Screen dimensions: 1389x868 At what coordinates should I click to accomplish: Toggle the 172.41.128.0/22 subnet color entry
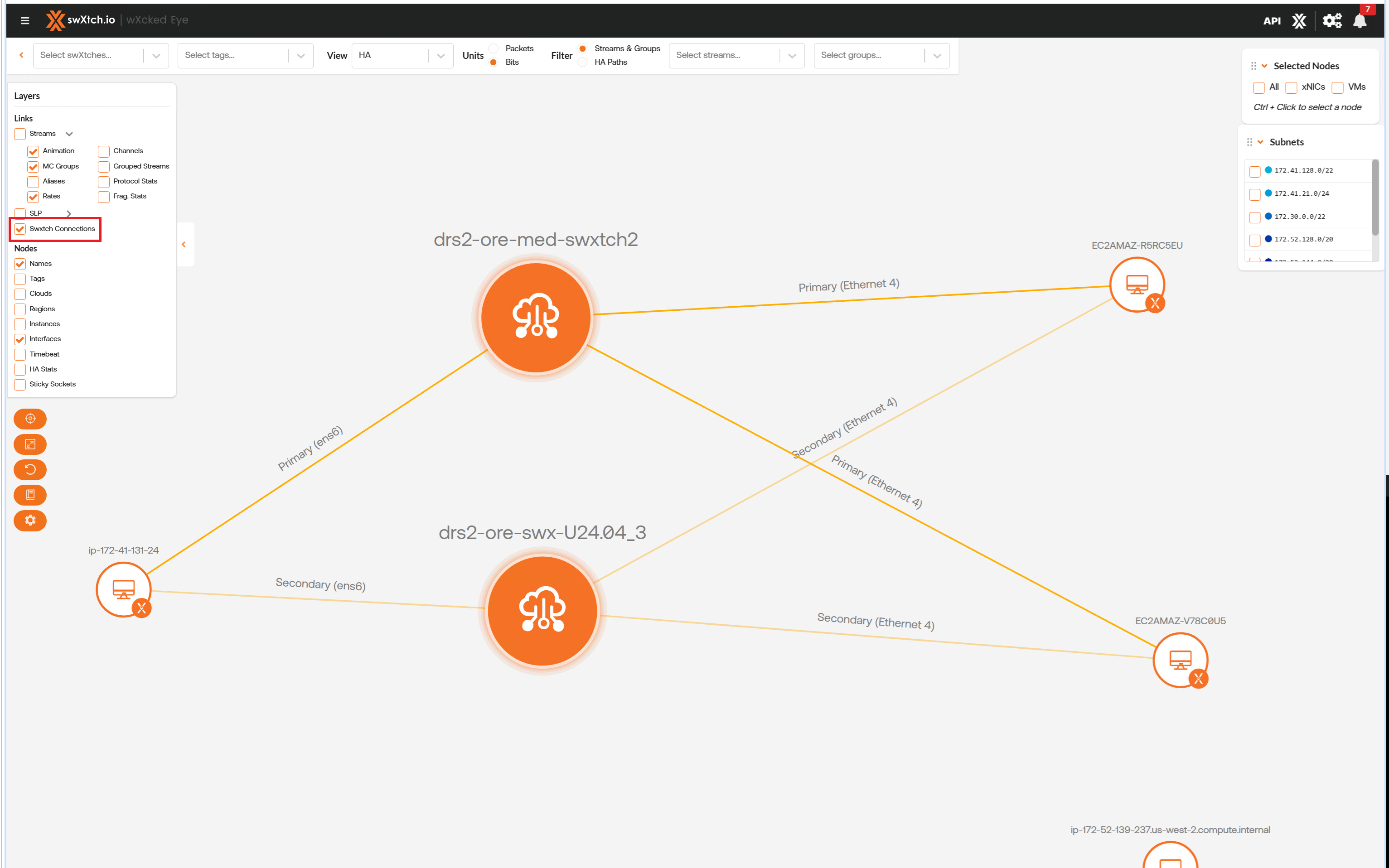[1255, 171]
